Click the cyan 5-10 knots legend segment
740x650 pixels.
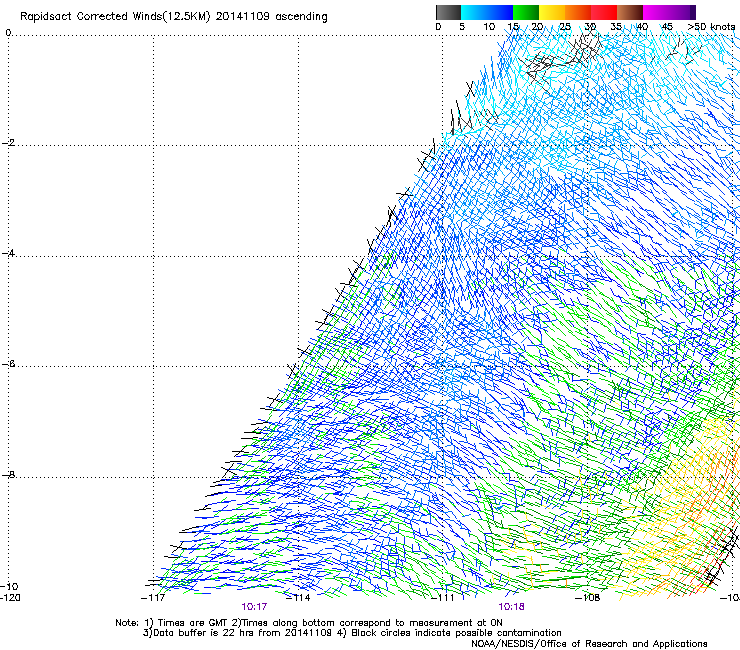474,12
